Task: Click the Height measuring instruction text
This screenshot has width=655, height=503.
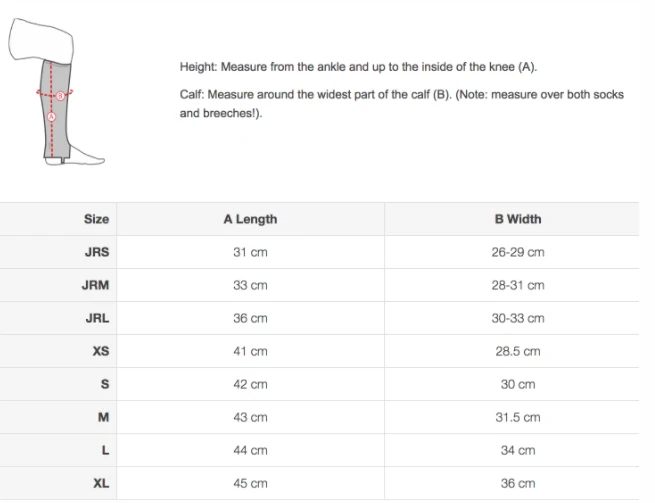Action: [358, 67]
